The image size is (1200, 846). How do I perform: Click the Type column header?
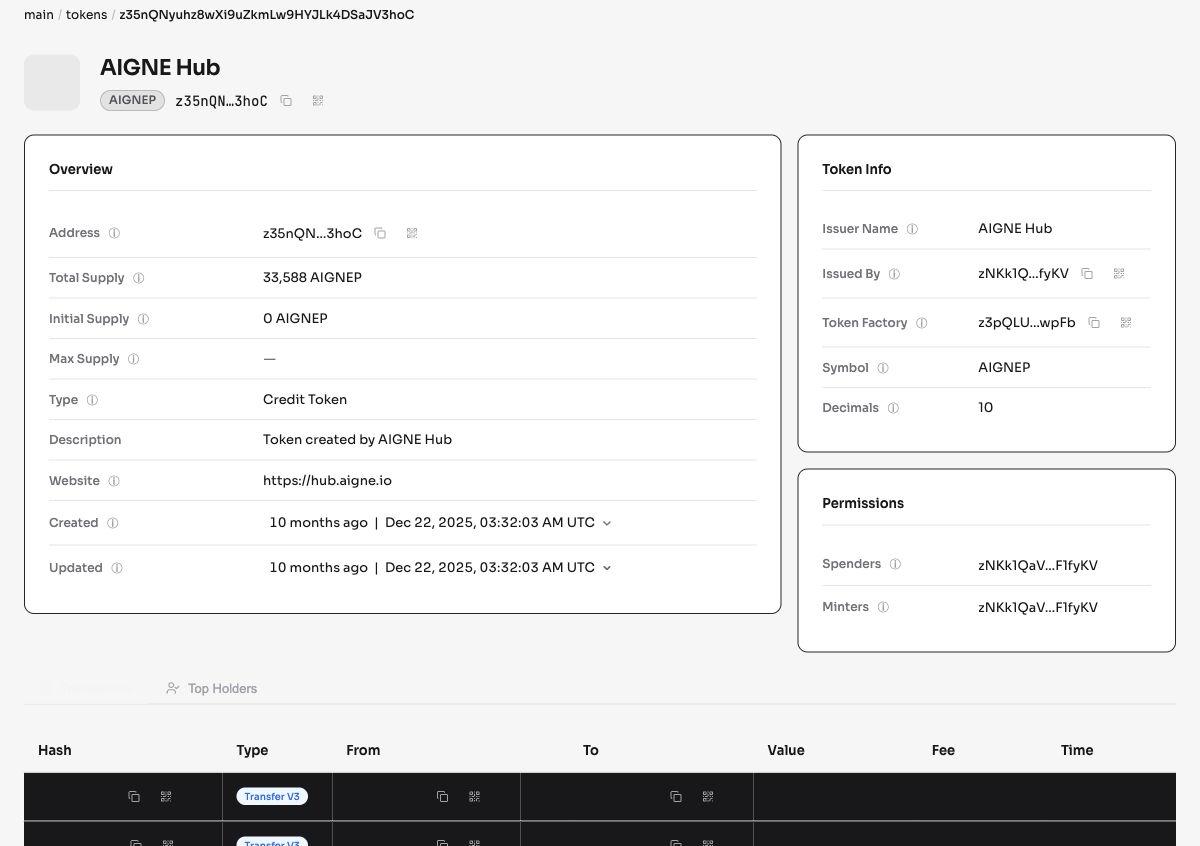tap(252, 750)
